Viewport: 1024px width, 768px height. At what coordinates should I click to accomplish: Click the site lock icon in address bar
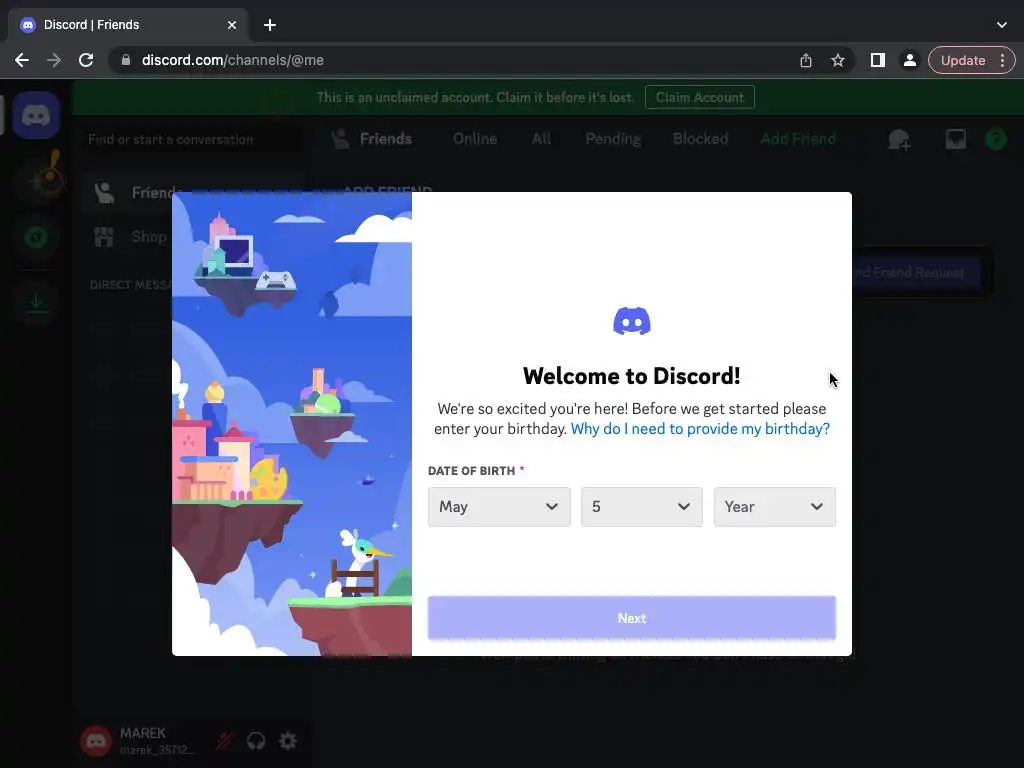coord(126,60)
